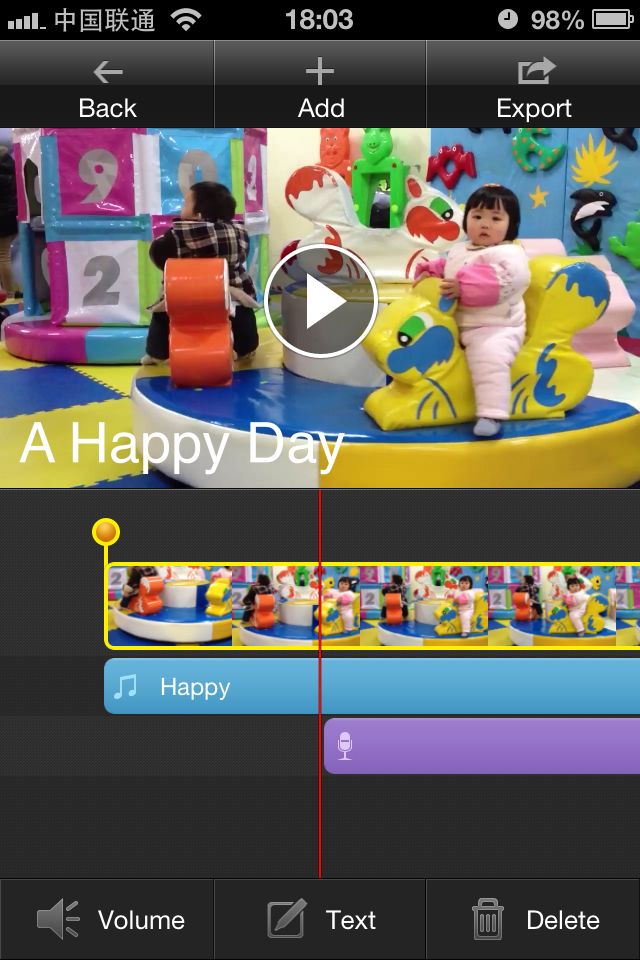Click the orange clip start marker
This screenshot has width=640, height=960.
(x=106, y=532)
